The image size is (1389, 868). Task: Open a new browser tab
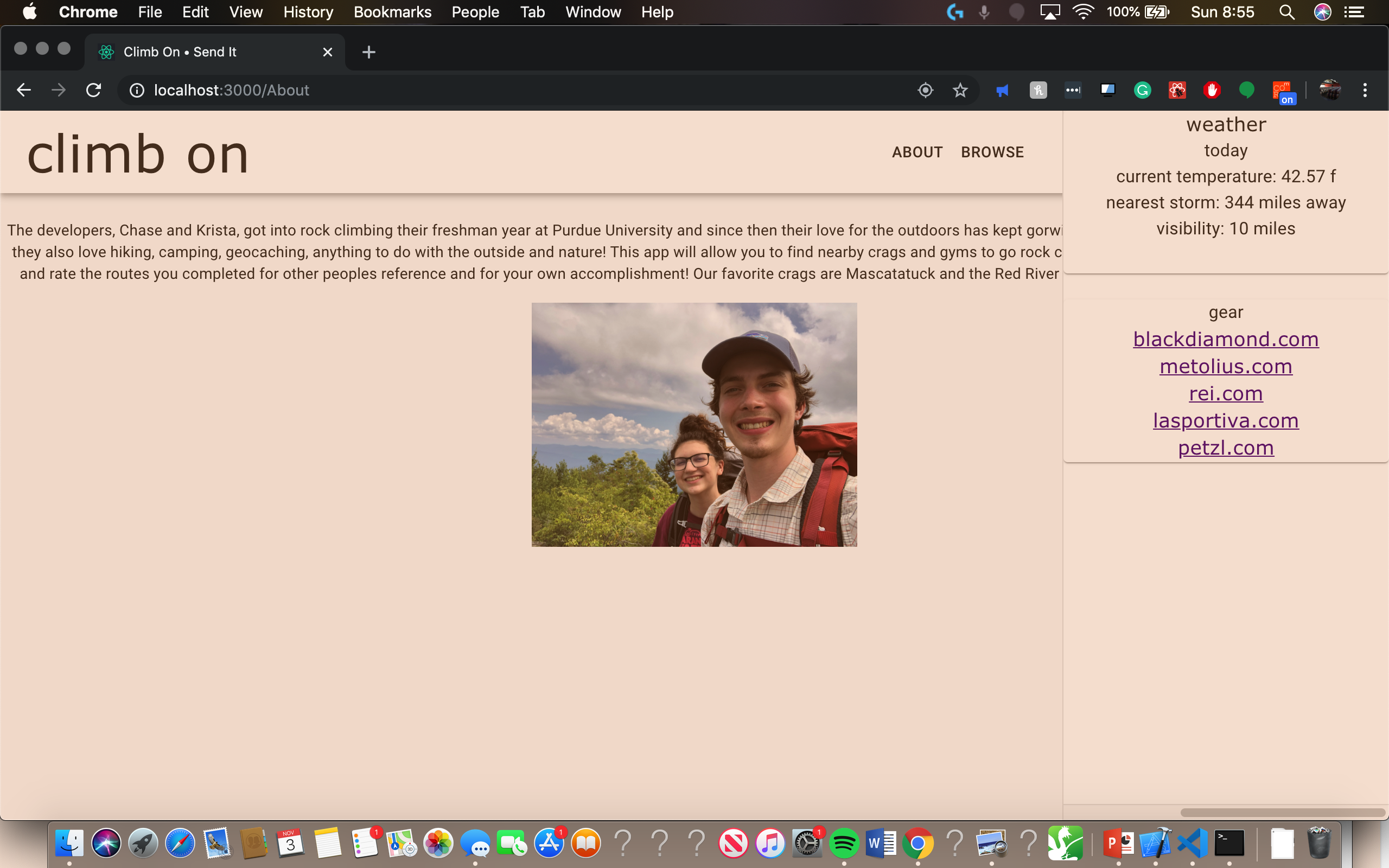point(368,52)
